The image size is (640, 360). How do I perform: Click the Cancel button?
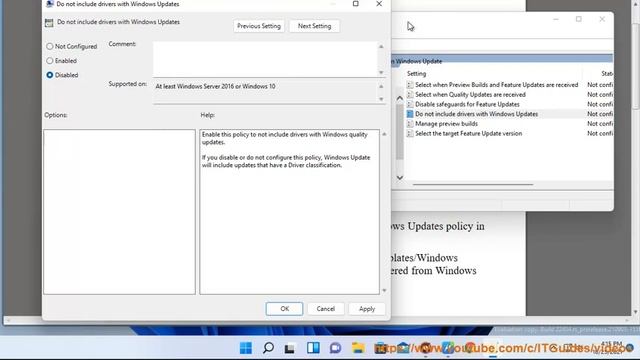pos(326,309)
